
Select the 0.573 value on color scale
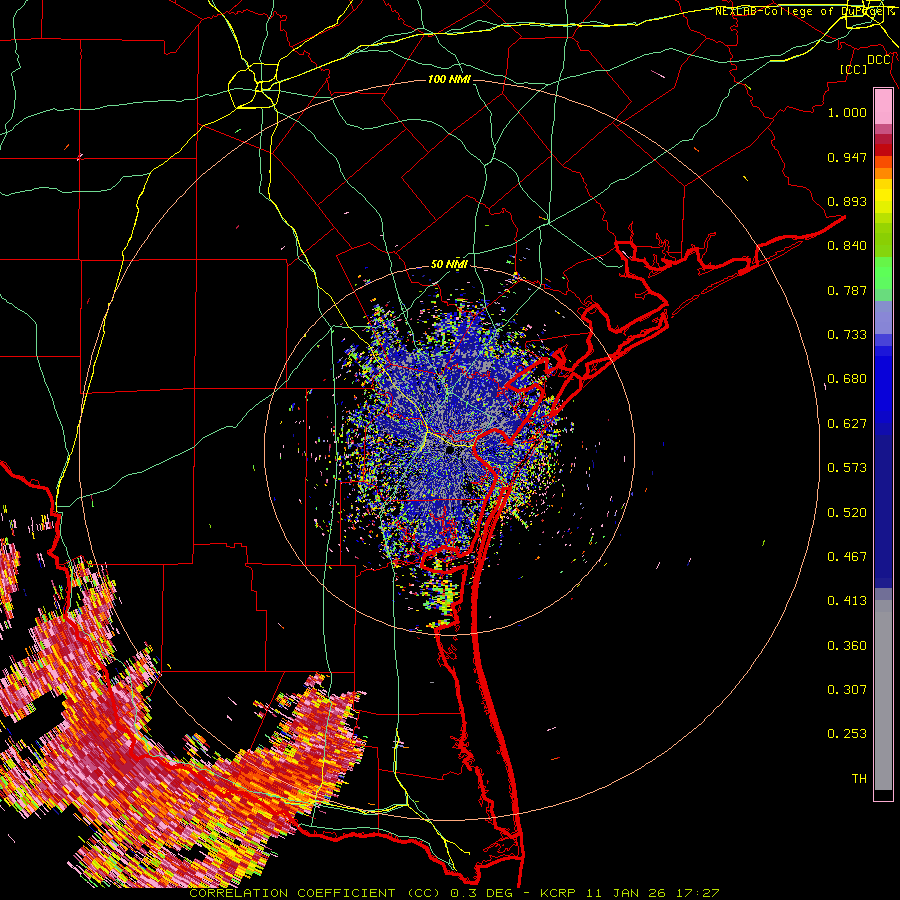tap(847, 468)
